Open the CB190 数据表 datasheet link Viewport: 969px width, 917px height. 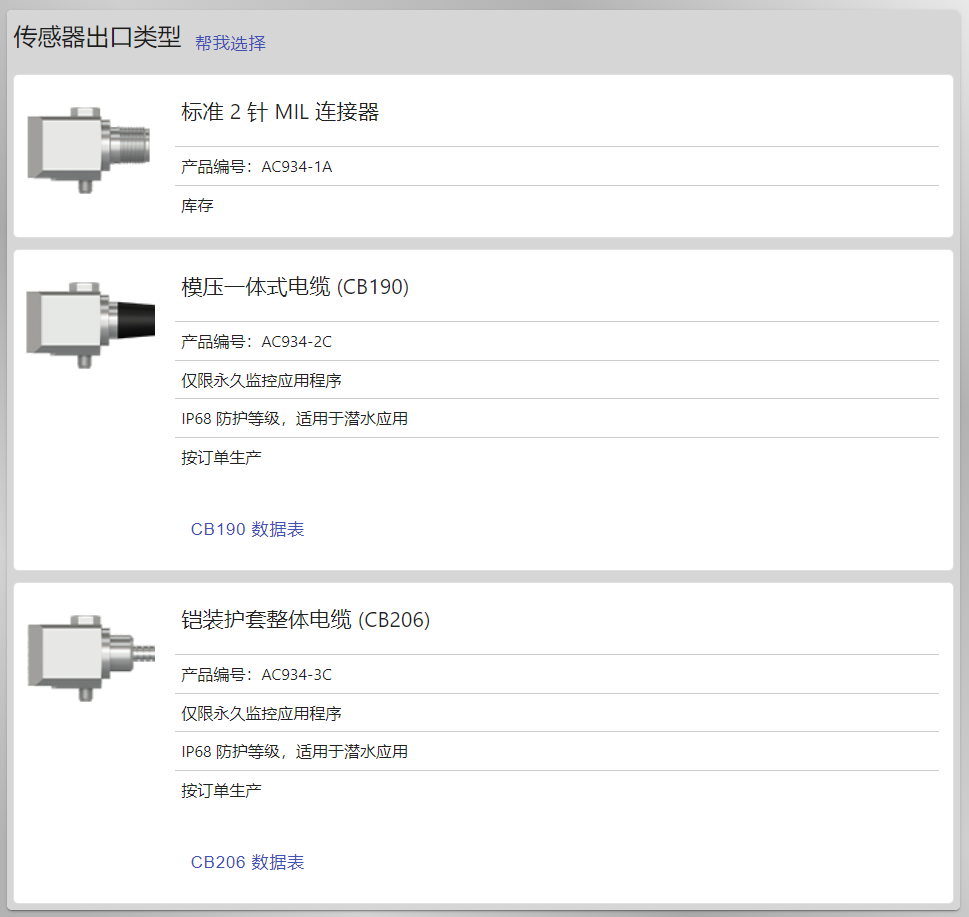pyautogui.click(x=247, y=529)
